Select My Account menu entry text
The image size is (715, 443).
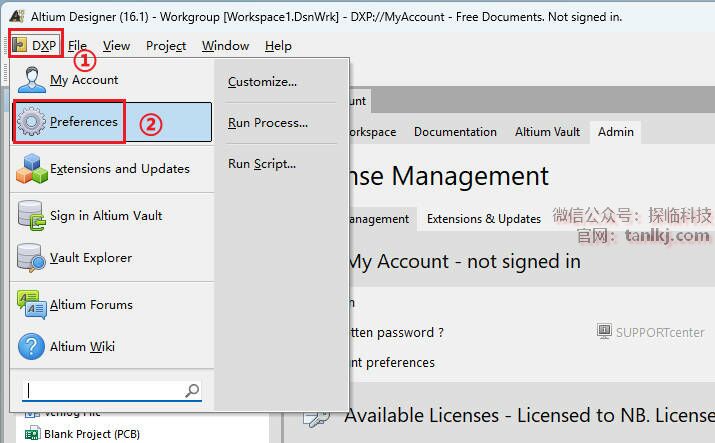pos(84,80)
